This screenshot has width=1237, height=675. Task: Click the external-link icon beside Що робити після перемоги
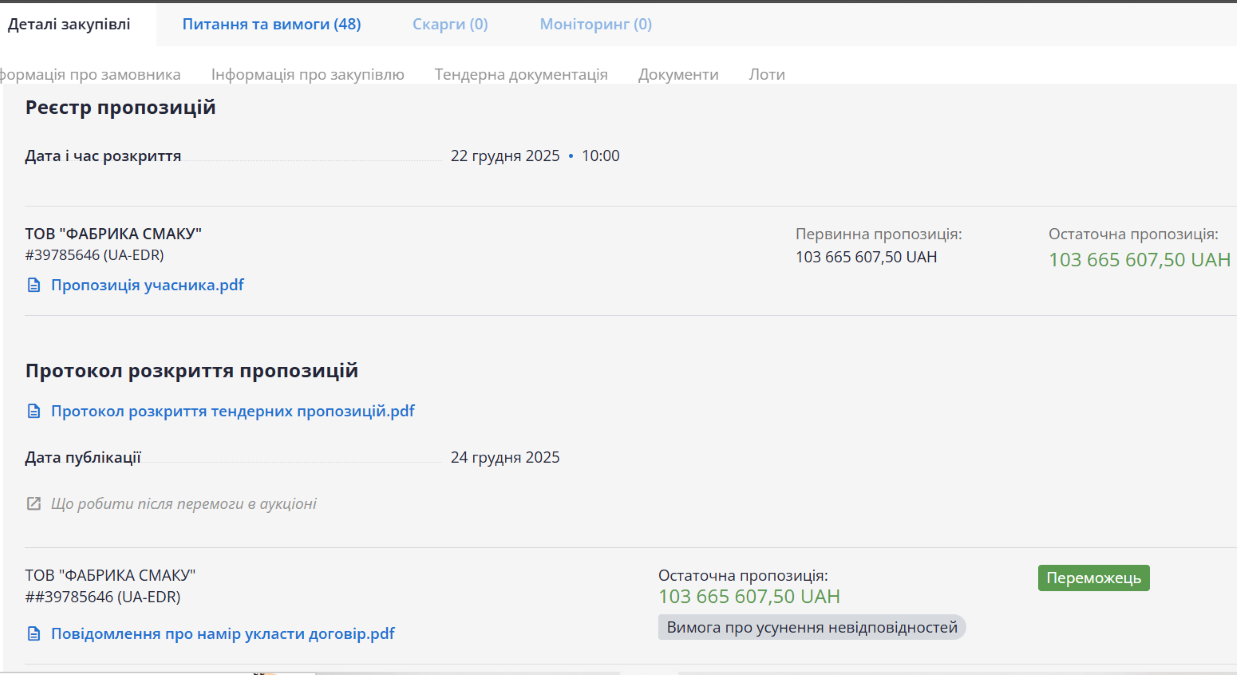(x=33, y=504)
